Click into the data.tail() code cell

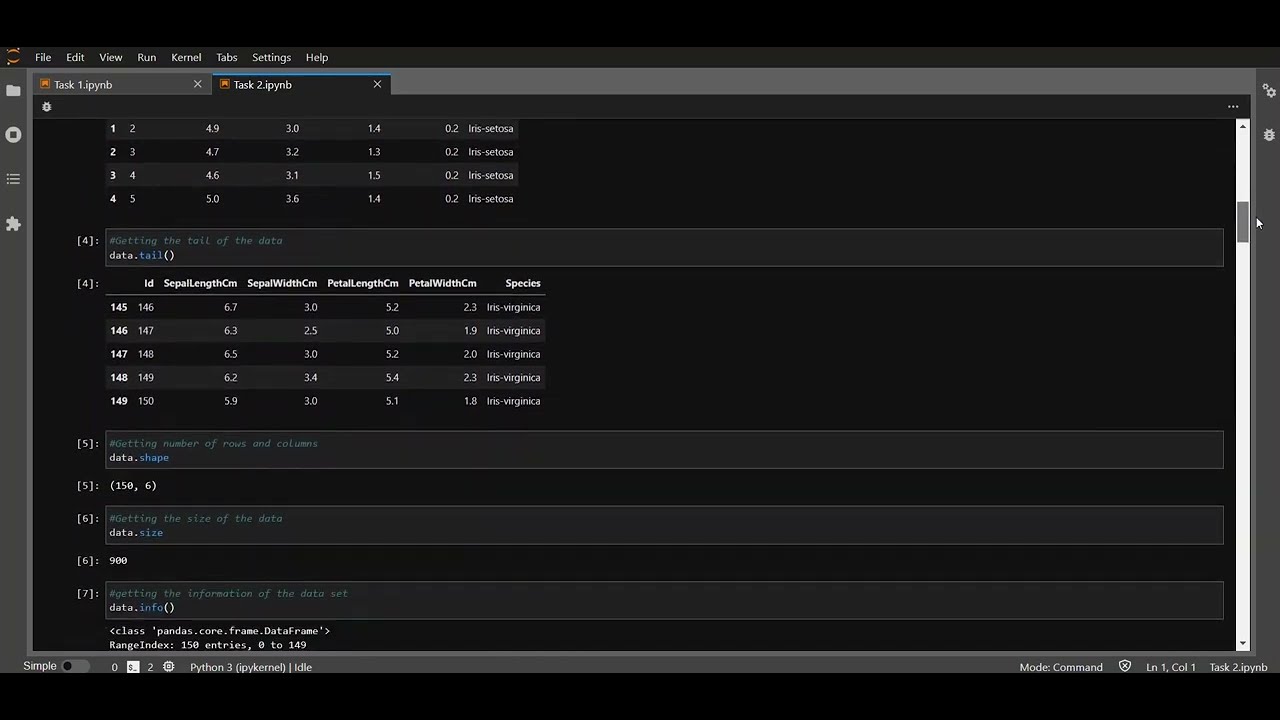click(664, 248)
